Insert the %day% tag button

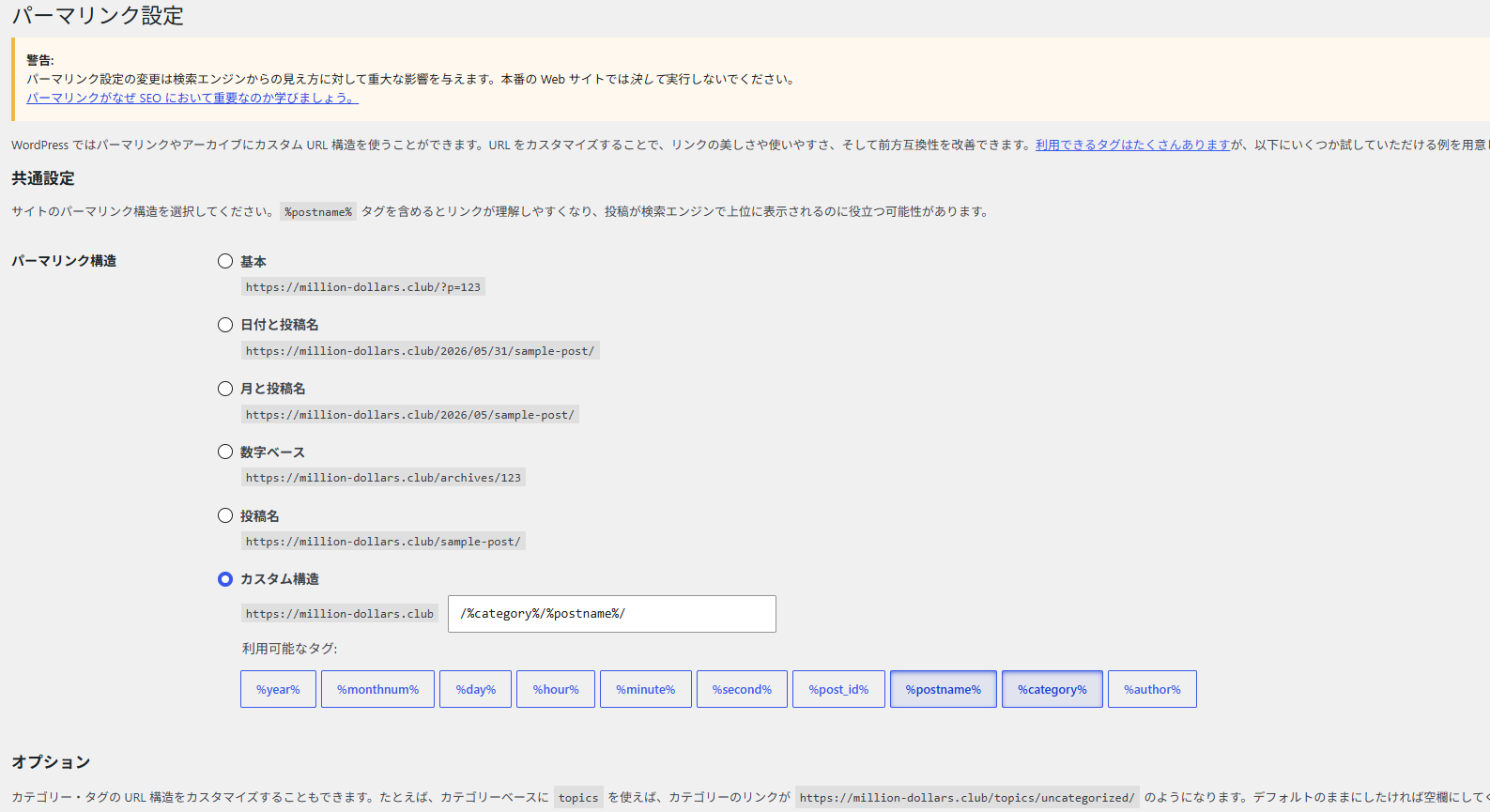(x=475, y=689)
